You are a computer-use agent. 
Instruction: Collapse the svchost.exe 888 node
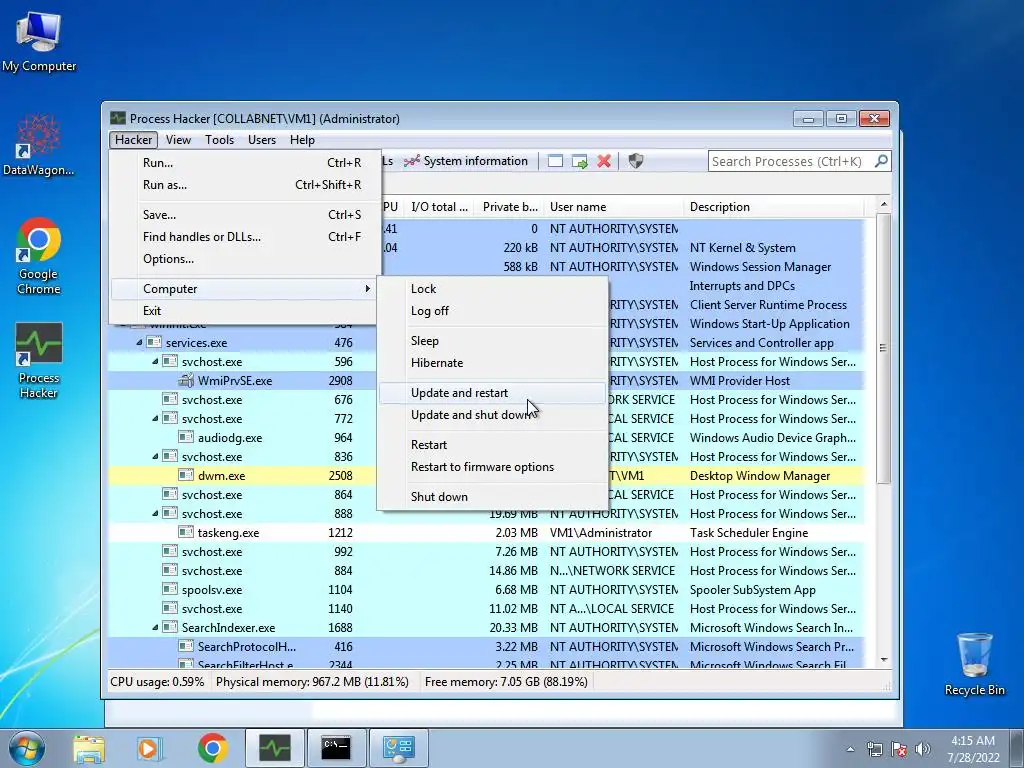pos(155,514)
